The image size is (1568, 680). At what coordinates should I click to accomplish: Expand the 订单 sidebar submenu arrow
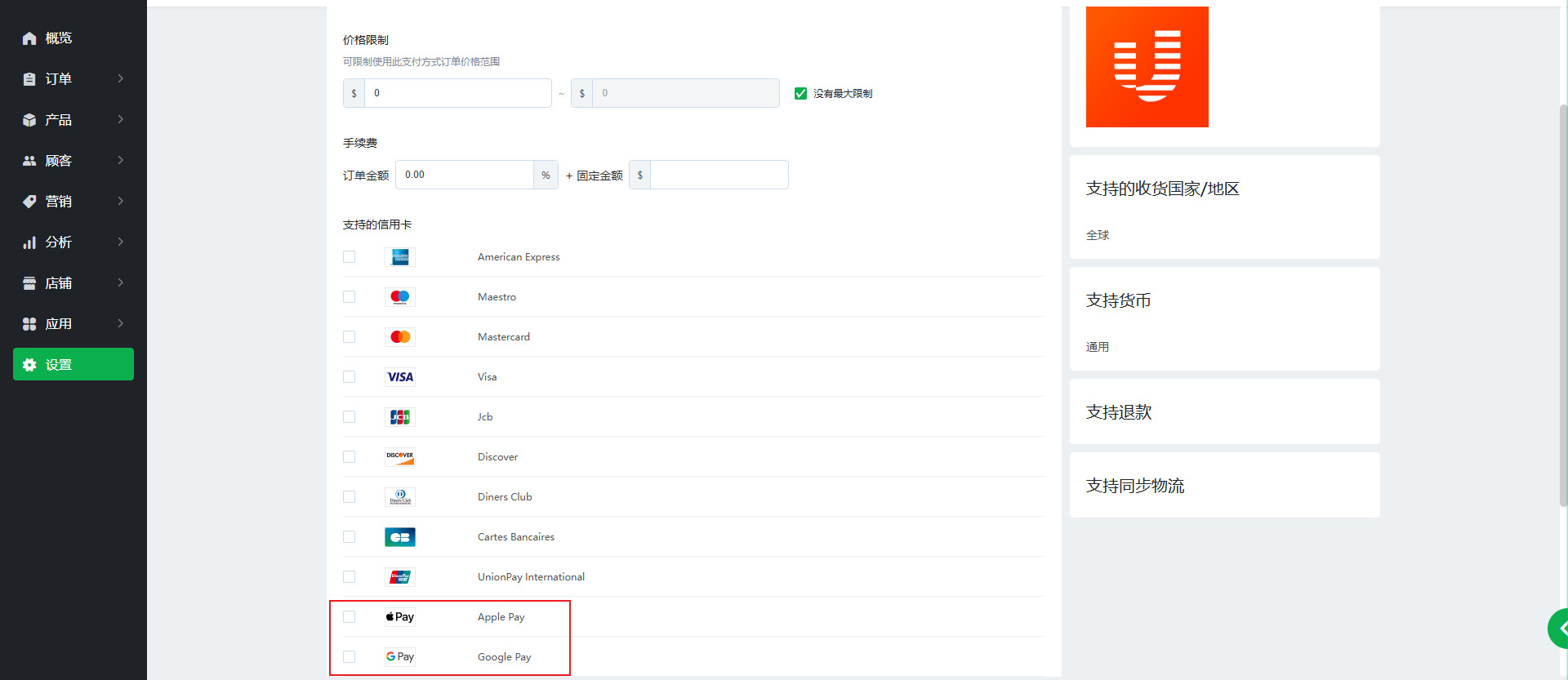[121, 78]
